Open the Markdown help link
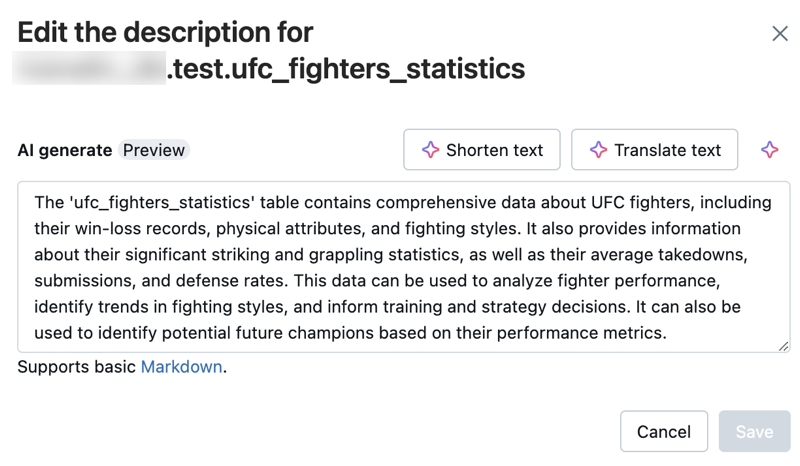This screenshot has width=800, height=466. (181, 367)
